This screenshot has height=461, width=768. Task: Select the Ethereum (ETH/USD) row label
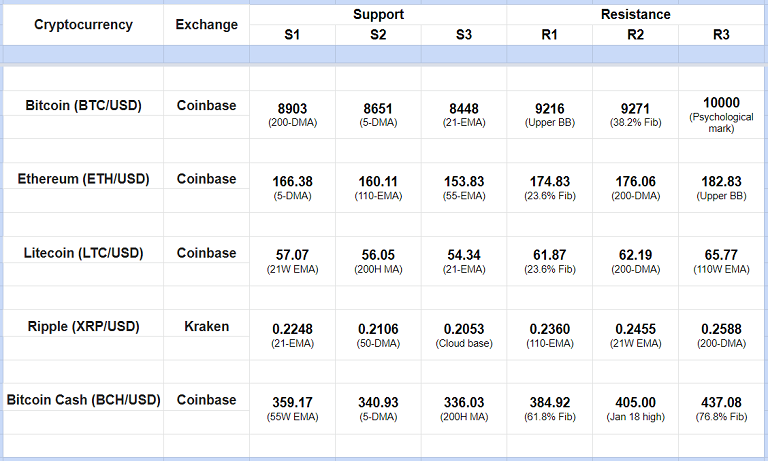pos(82,179)
